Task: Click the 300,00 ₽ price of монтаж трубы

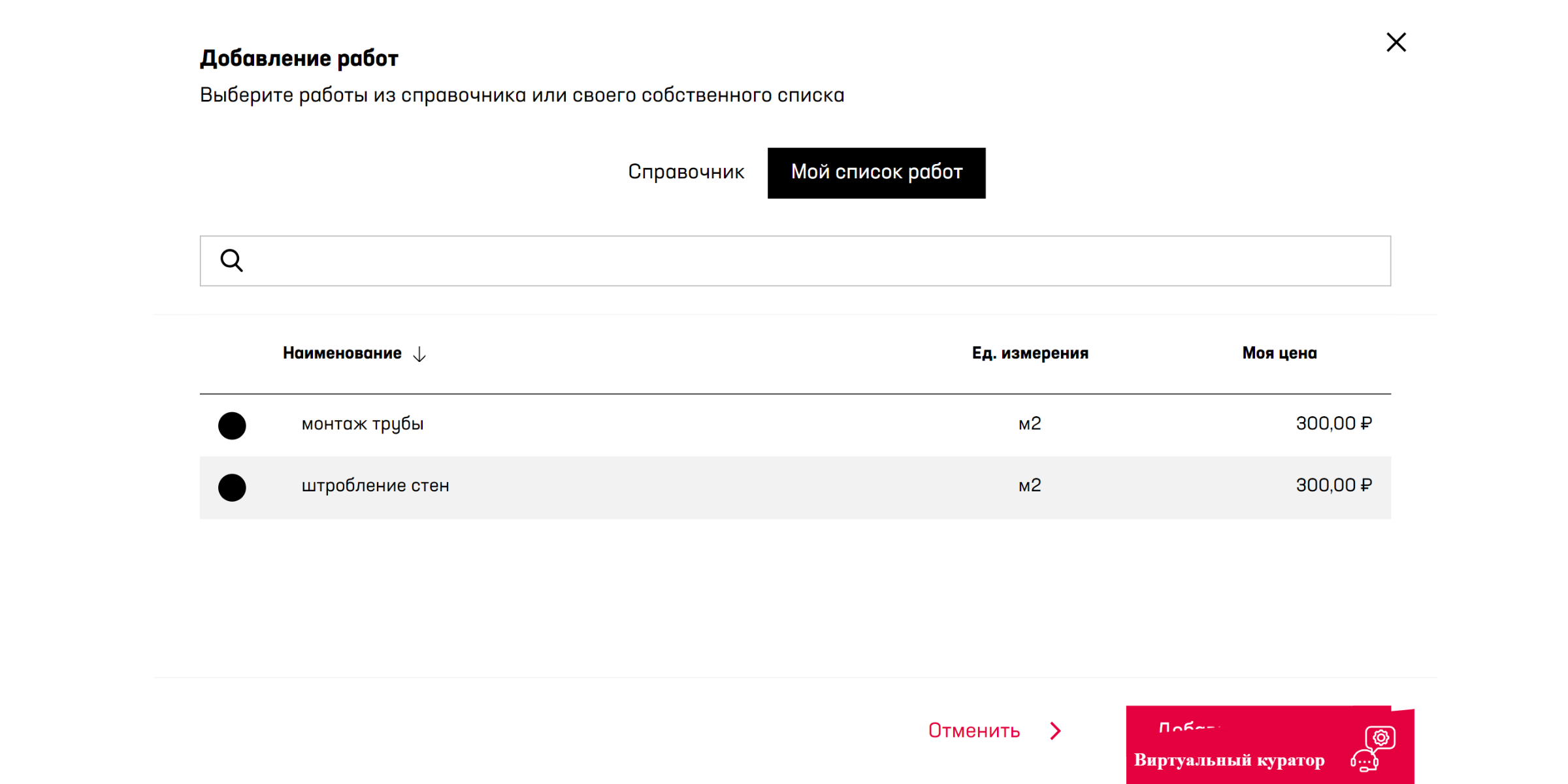Action: 1333,424
